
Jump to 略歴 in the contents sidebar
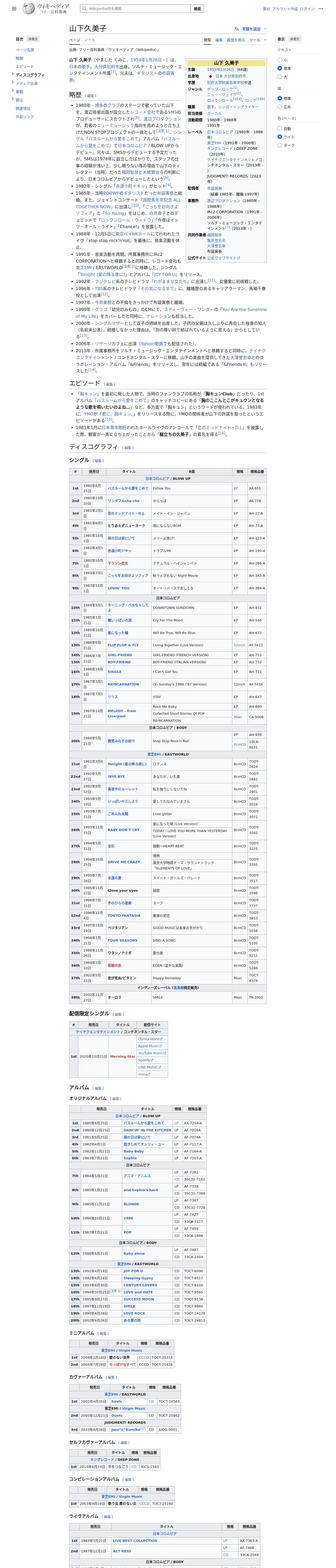[x=20, y=59]
